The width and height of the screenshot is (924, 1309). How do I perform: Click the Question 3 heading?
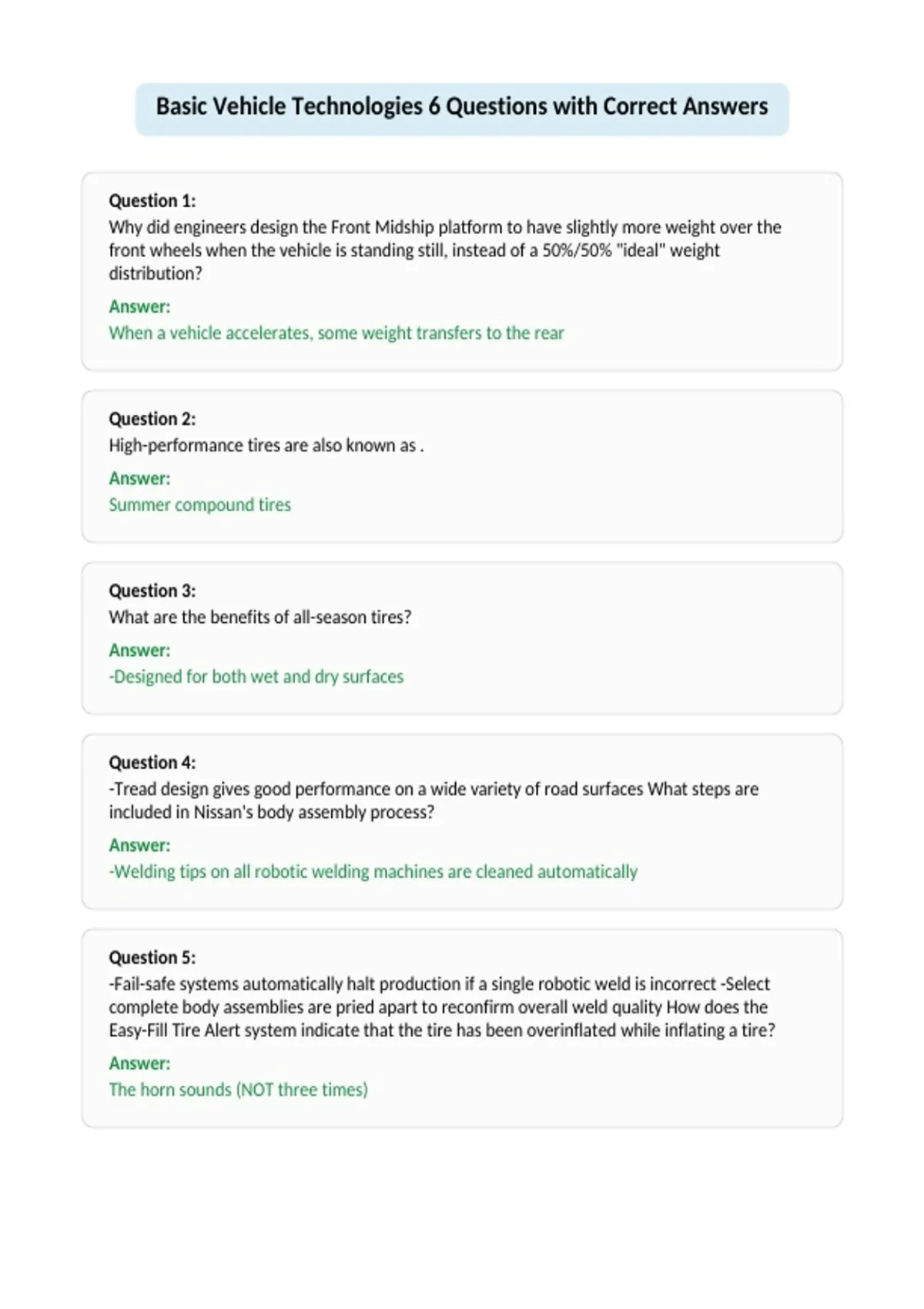click(152, 591)
